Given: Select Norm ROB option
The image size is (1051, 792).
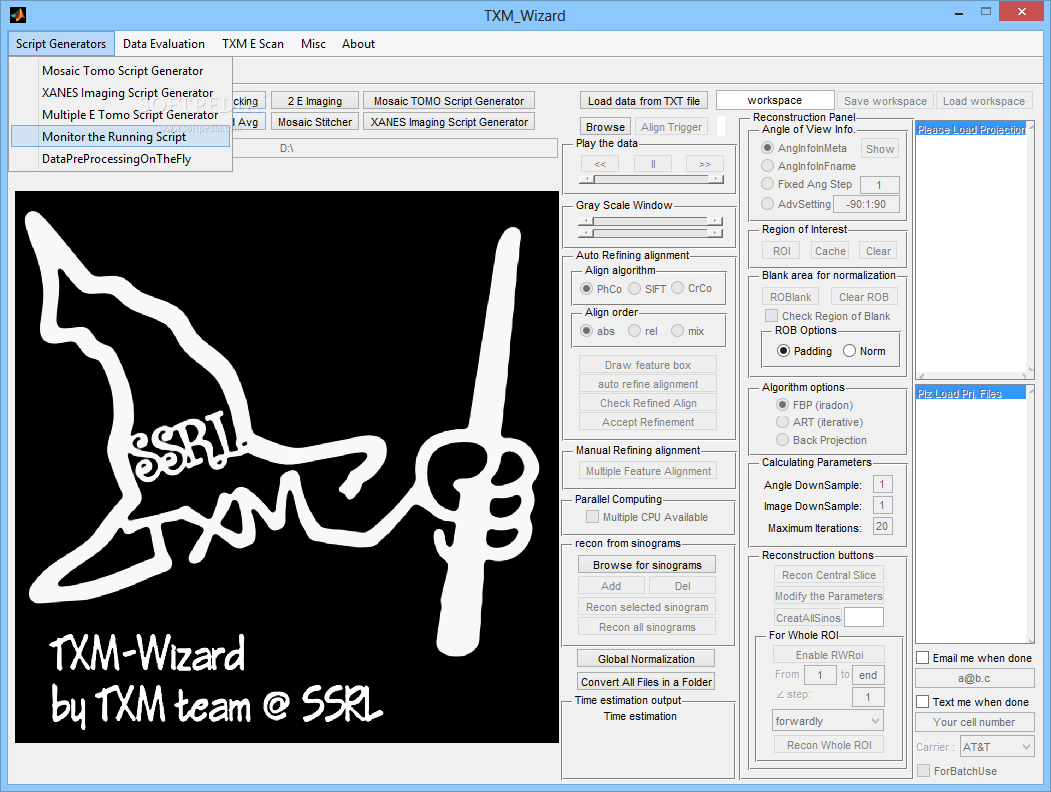Looking at the screenshot, I should pyautogui.click(x=850, y=350).
